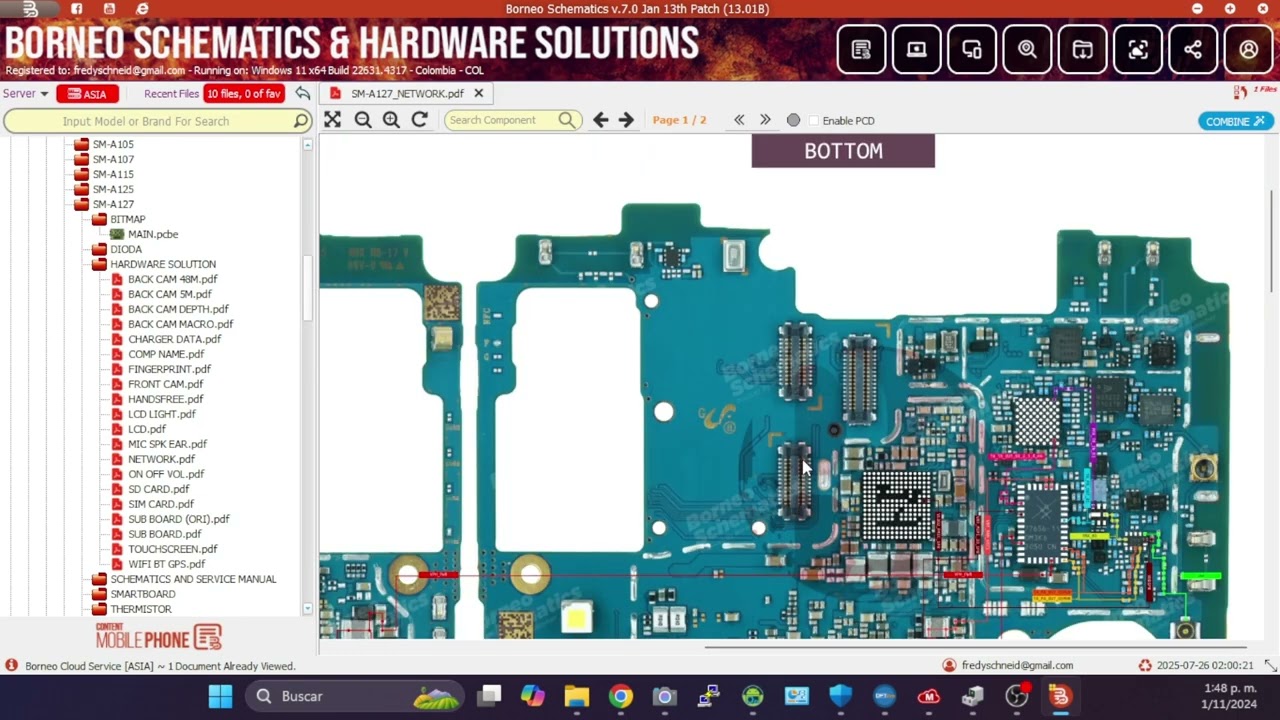
Task: Open File Explorer from the taskbar
Action: (577, 696)
